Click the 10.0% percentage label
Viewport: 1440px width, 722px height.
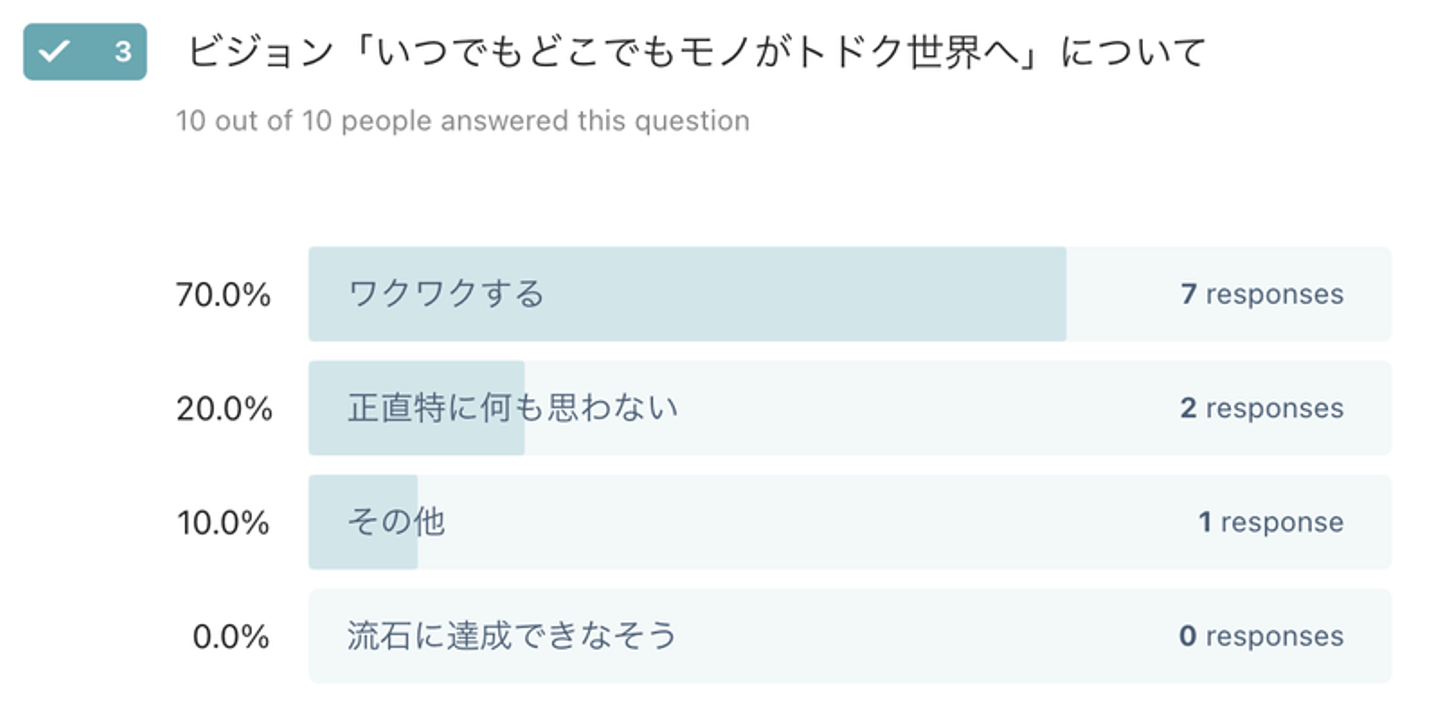[223, 523]
